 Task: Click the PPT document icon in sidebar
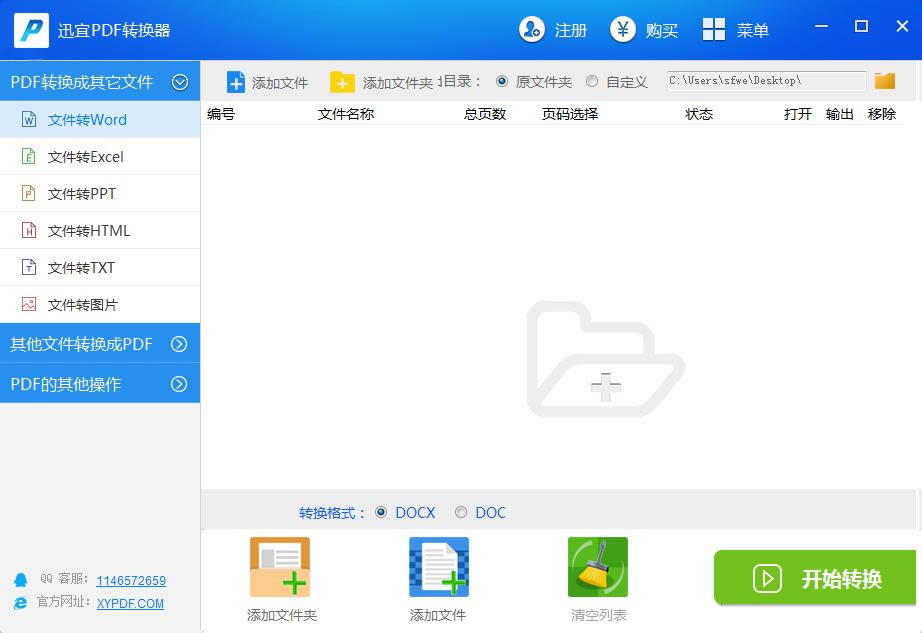coord(29,193)
